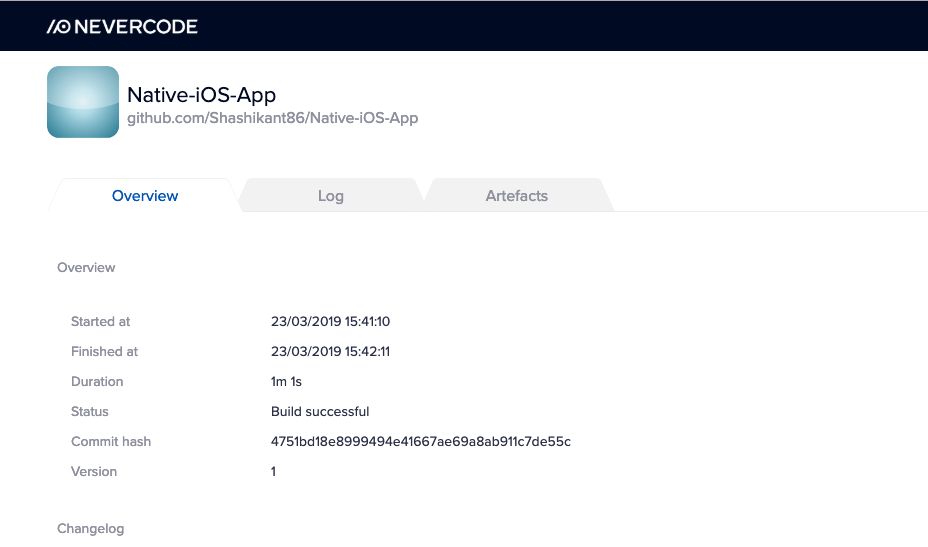Click the Started at label
Viewport: 928px width, 547px height.
pos(101,321)
